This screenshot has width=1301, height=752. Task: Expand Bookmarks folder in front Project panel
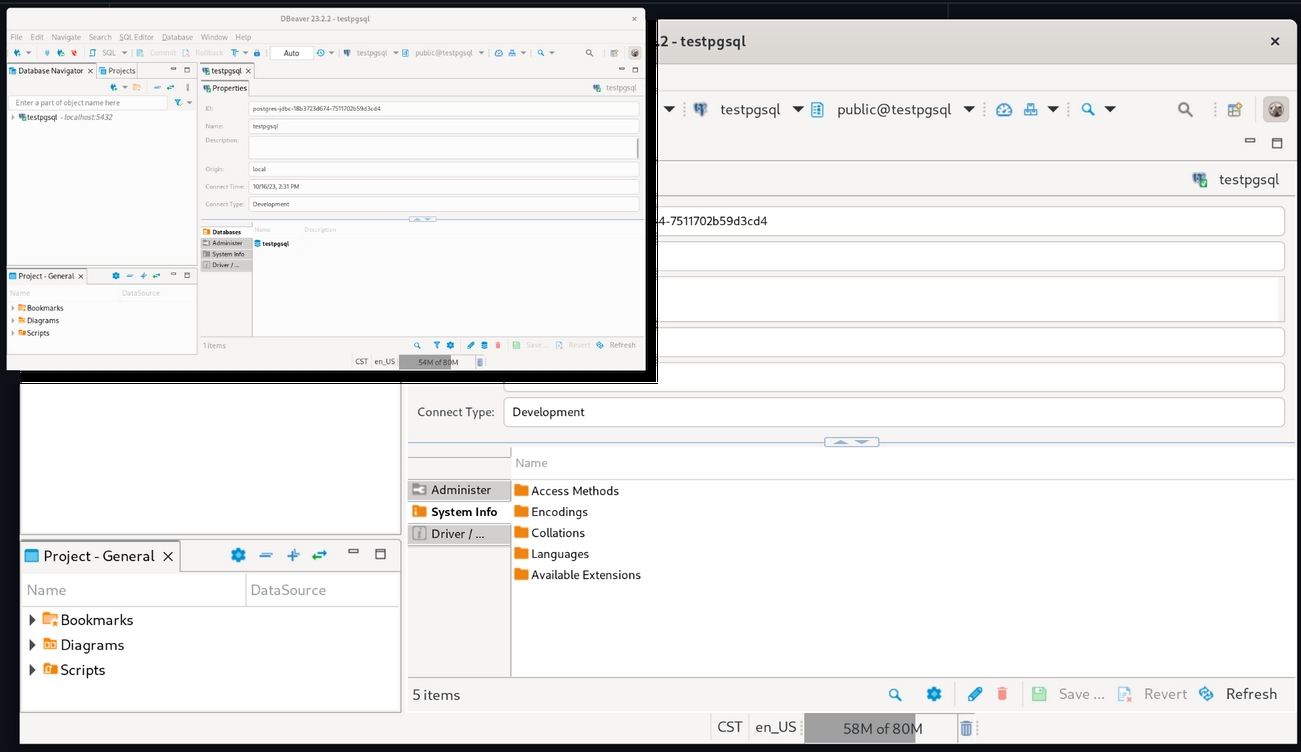click(13, 308)
